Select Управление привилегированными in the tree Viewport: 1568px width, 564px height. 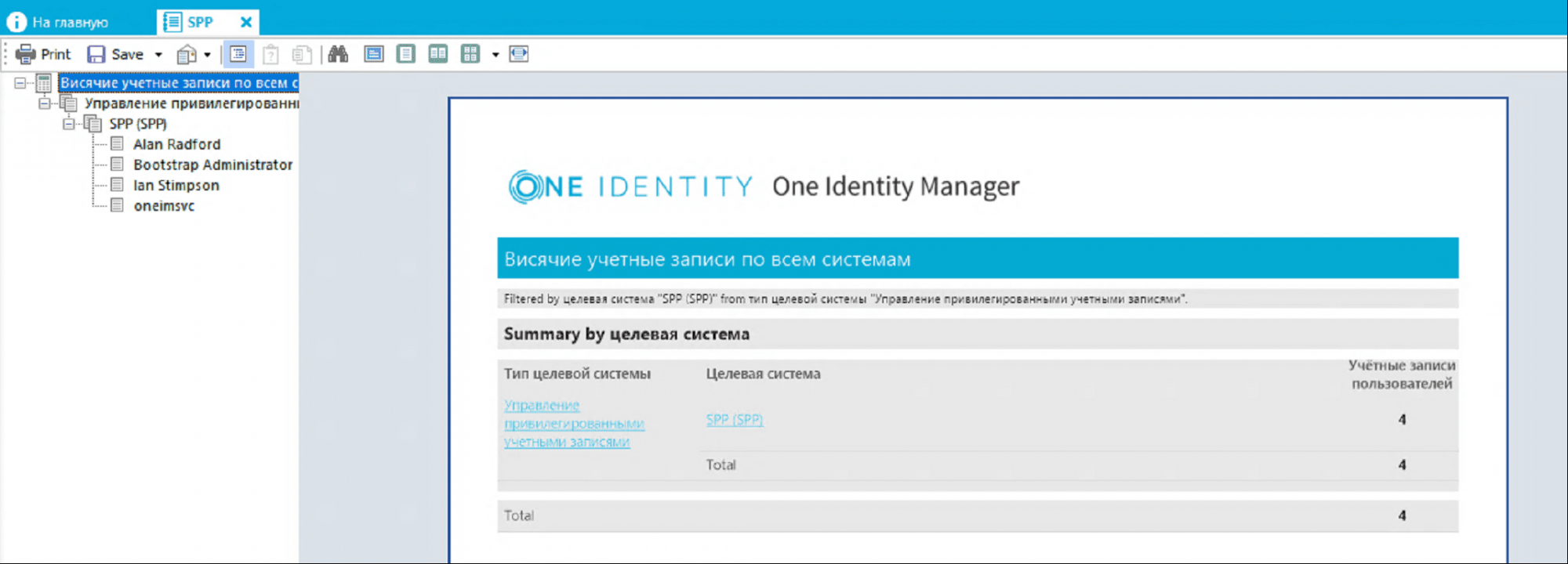[x=191, y=103]
